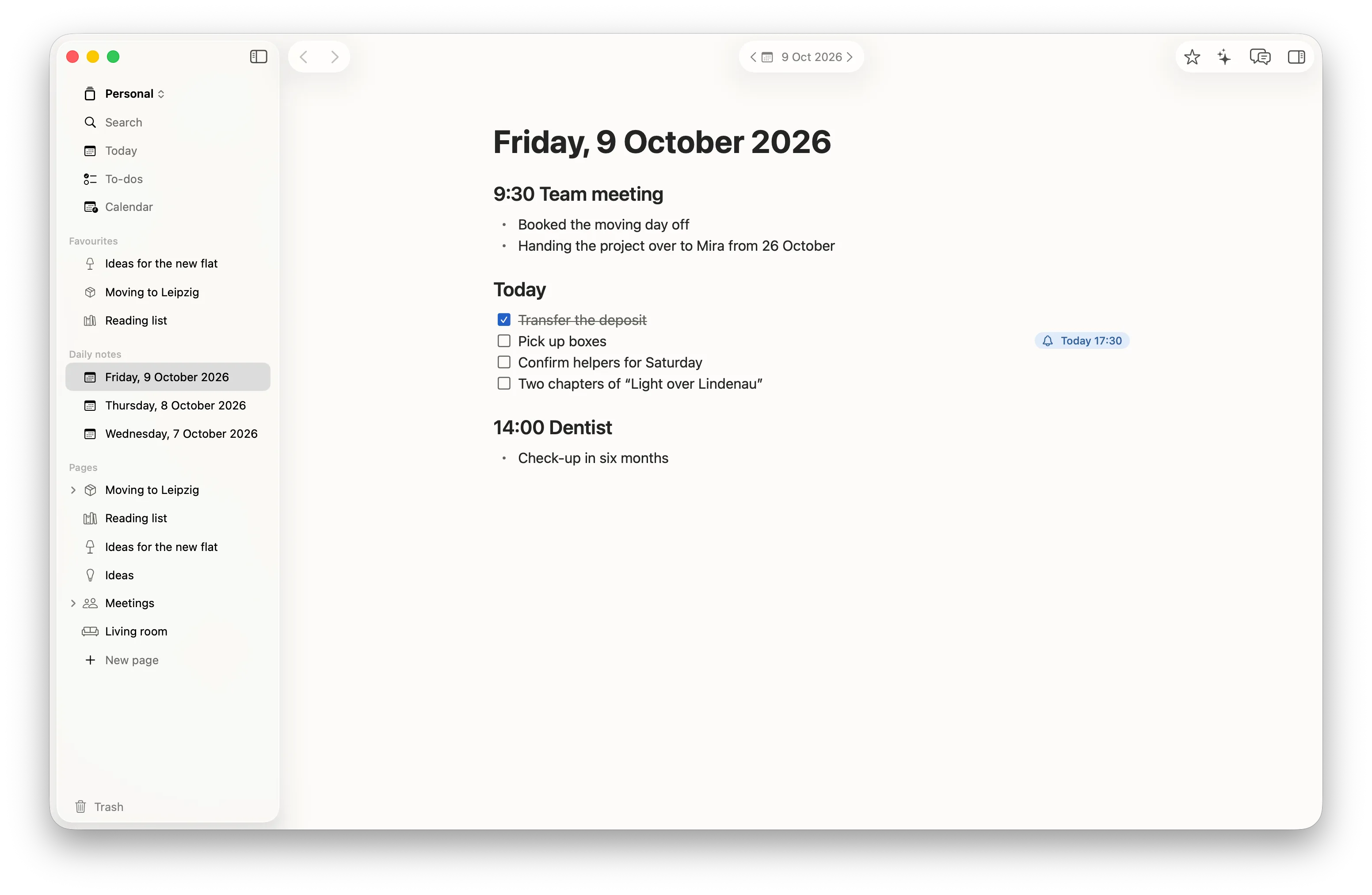The image size is (1372, 895).
Task: Click bullet Check-up in six months
Action: [593, 458]
